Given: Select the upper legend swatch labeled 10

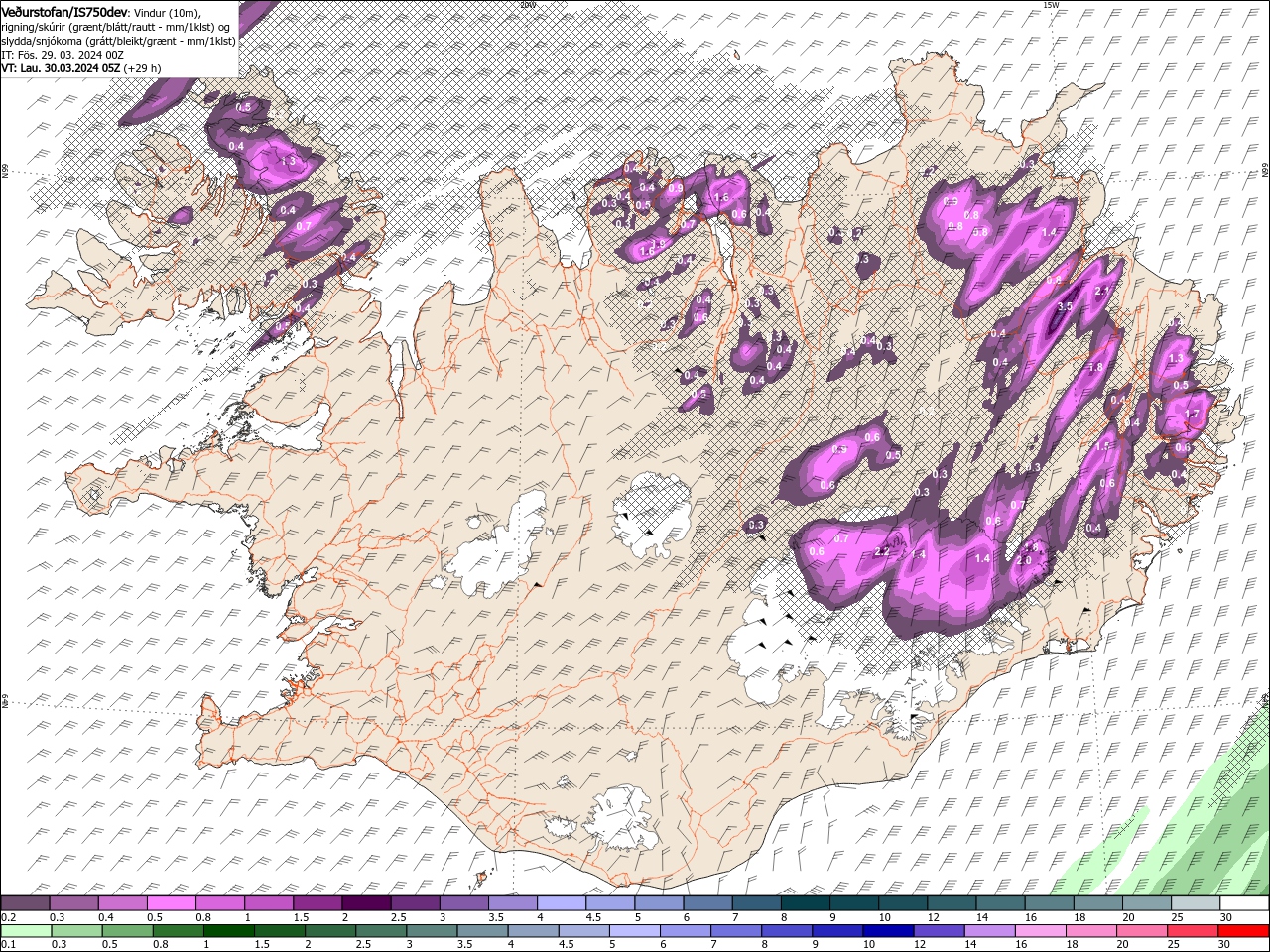Looking at the screenshot, I should (903, 903).
